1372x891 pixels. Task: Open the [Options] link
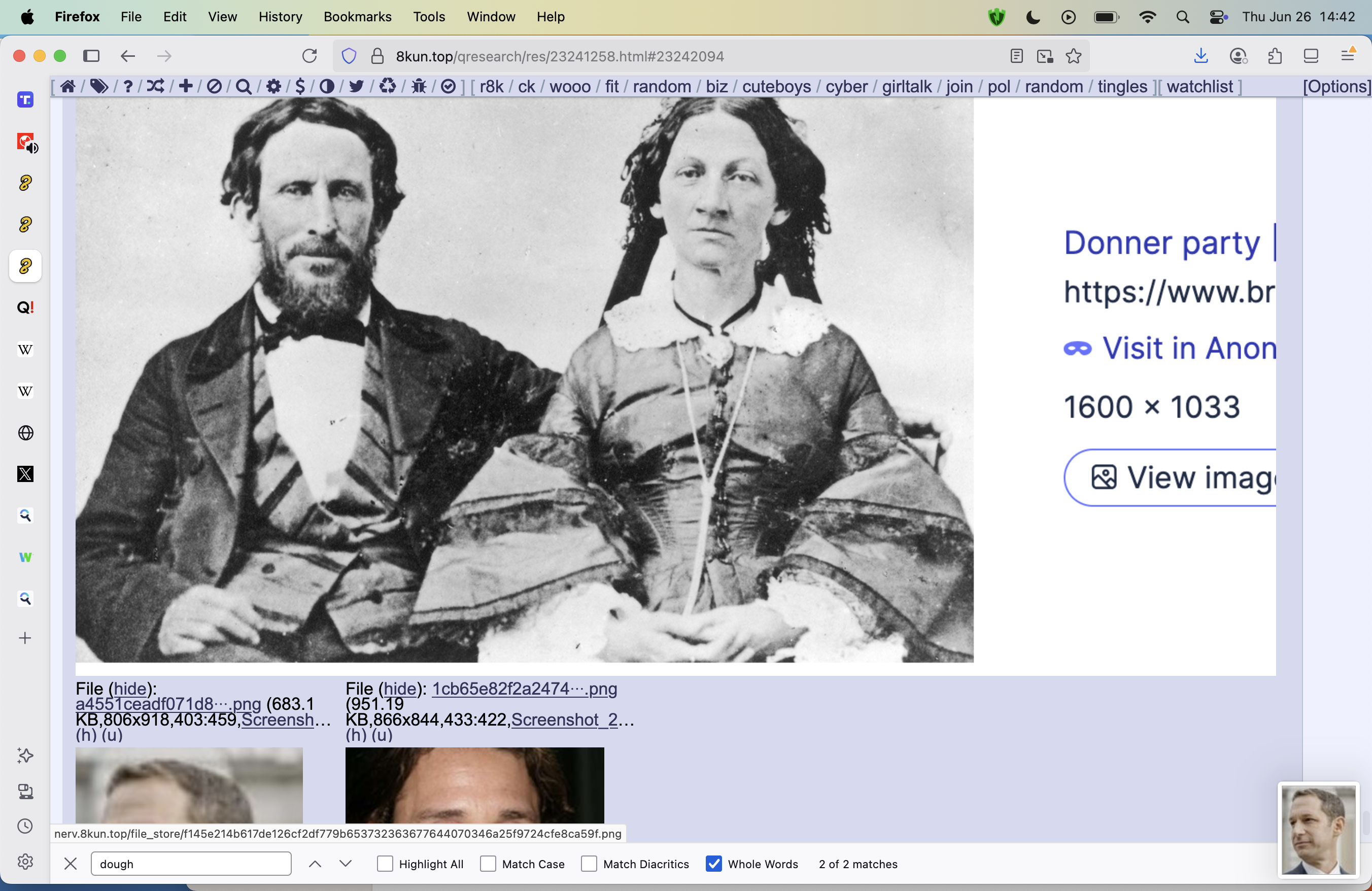[1337, 86]
